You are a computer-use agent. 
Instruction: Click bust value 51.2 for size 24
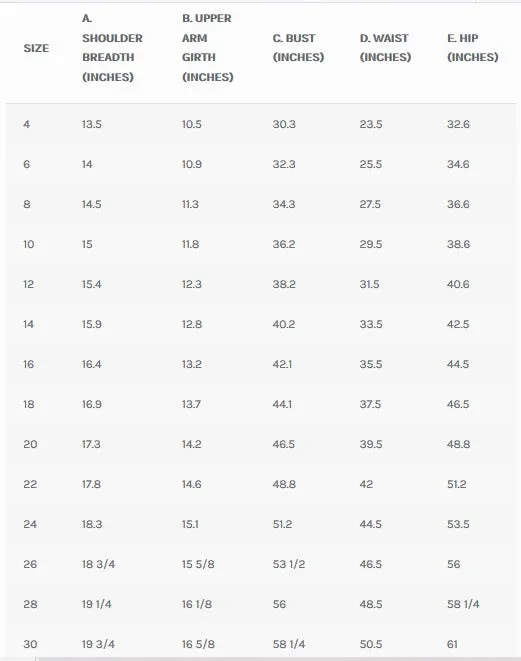[282, 524]
